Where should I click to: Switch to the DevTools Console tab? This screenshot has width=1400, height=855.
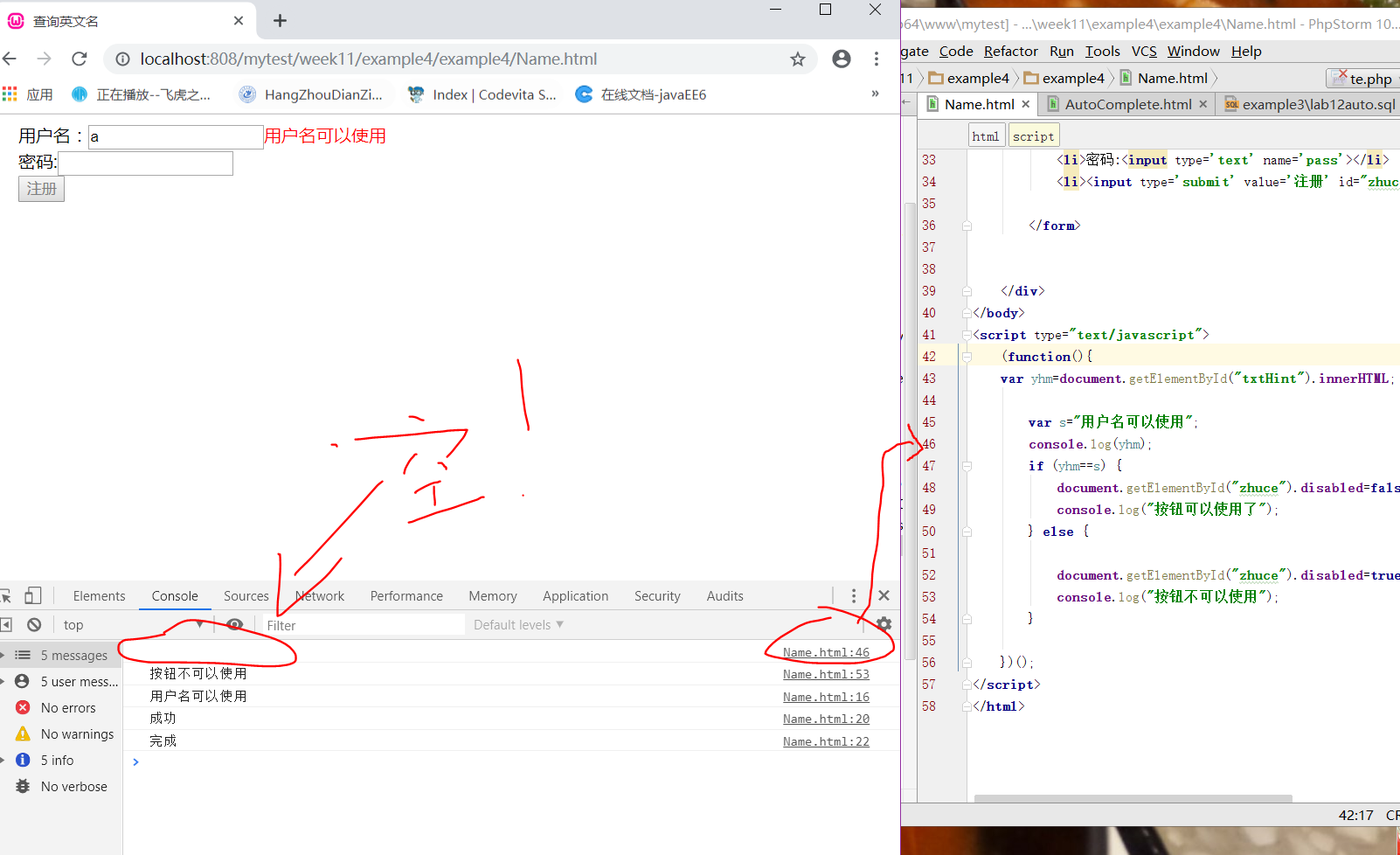[x=175, y=596]
